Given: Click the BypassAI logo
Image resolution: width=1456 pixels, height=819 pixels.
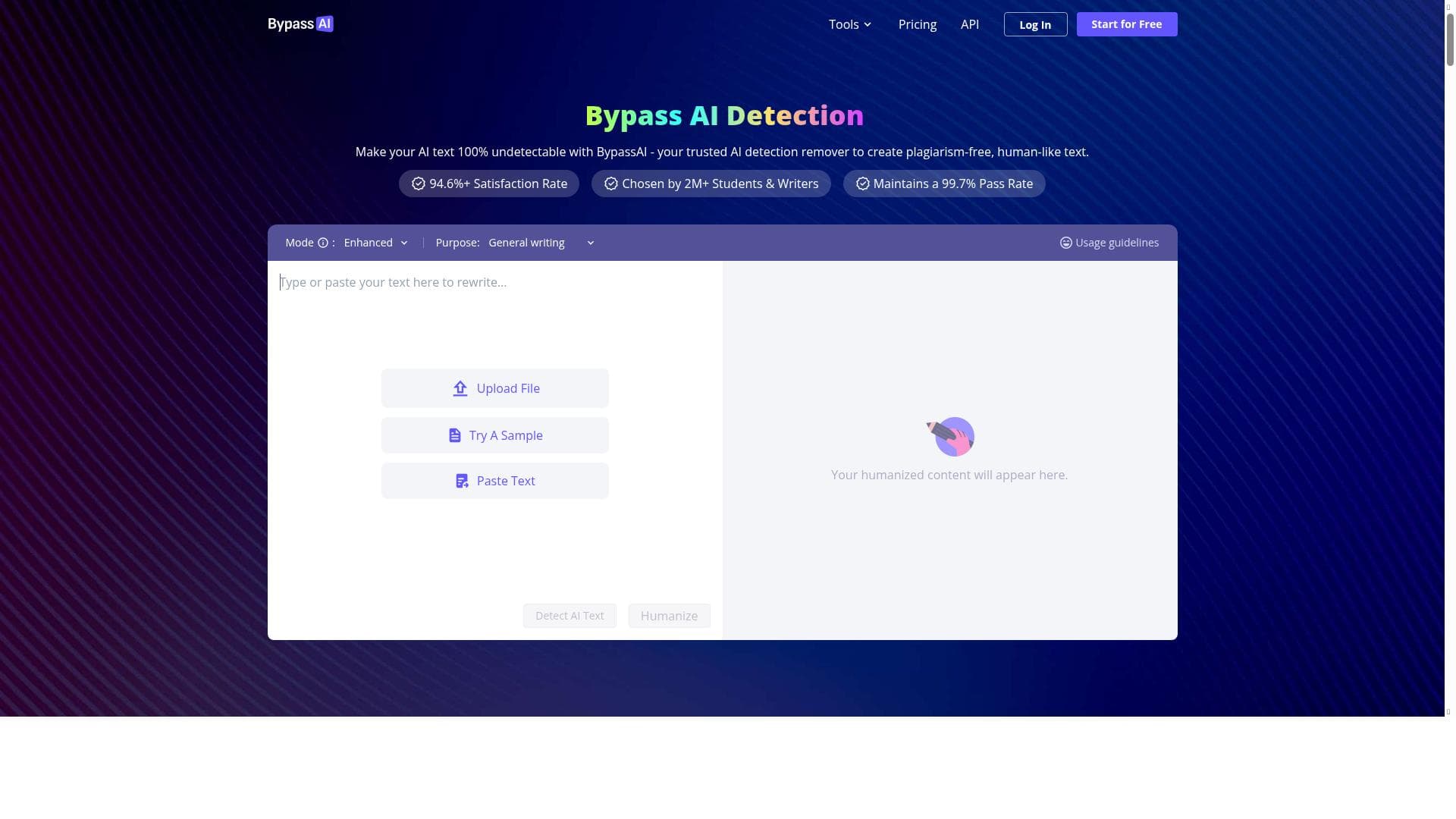Looking at the screenshot, I should click(300, 24).
